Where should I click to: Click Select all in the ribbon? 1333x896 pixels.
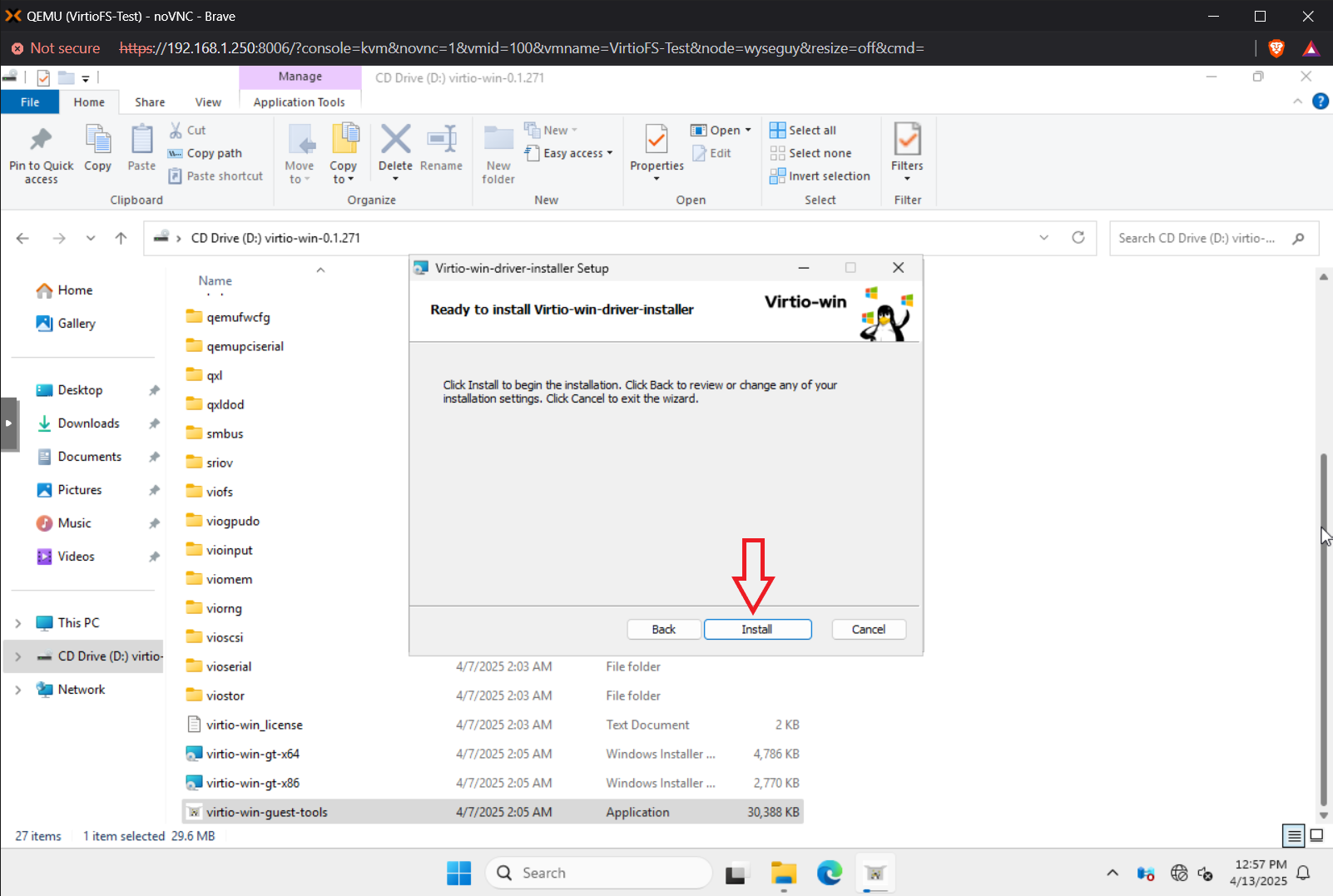803,131
